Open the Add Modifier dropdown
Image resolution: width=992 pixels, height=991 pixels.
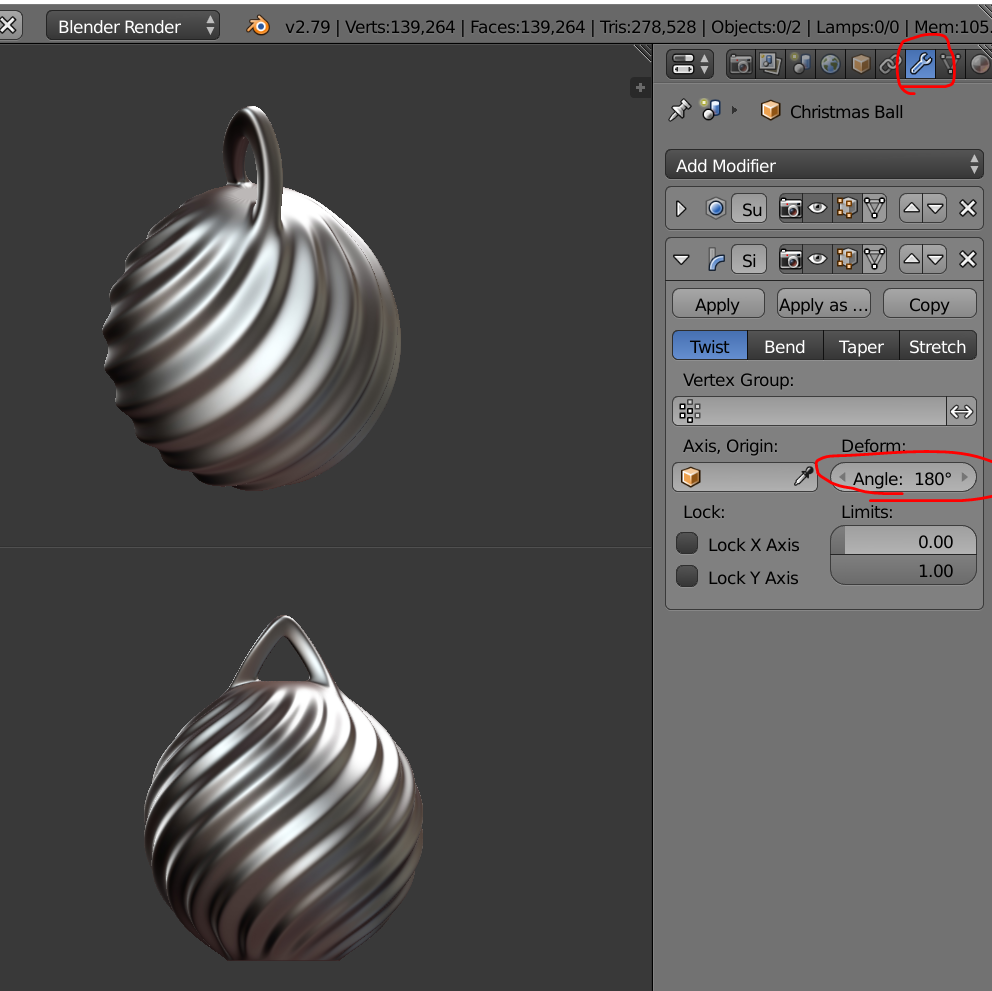click(824, 165)
